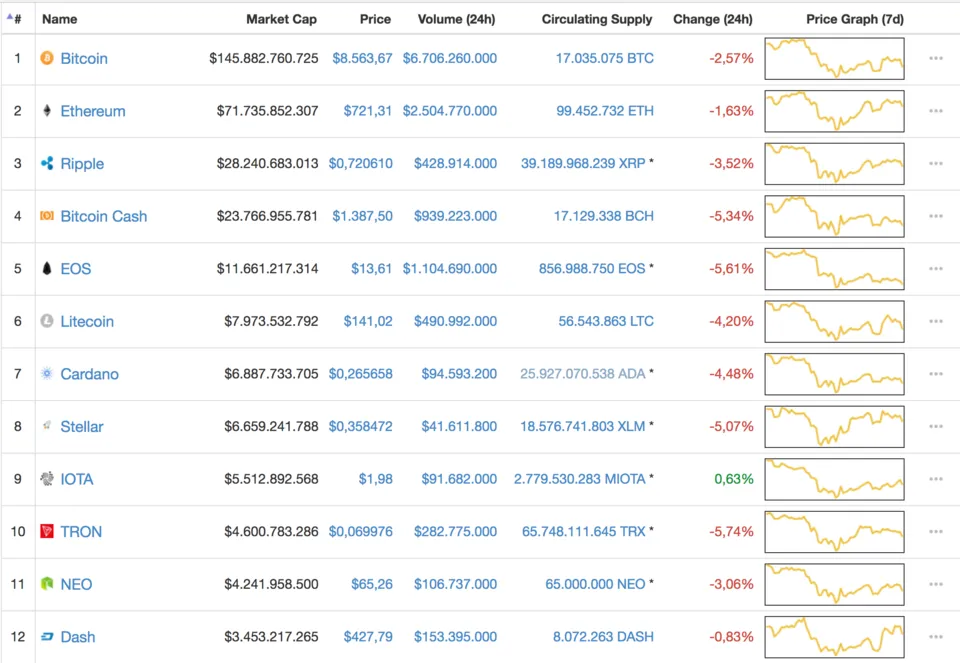Click the Price Graph (7d) column header

(855, 19)
